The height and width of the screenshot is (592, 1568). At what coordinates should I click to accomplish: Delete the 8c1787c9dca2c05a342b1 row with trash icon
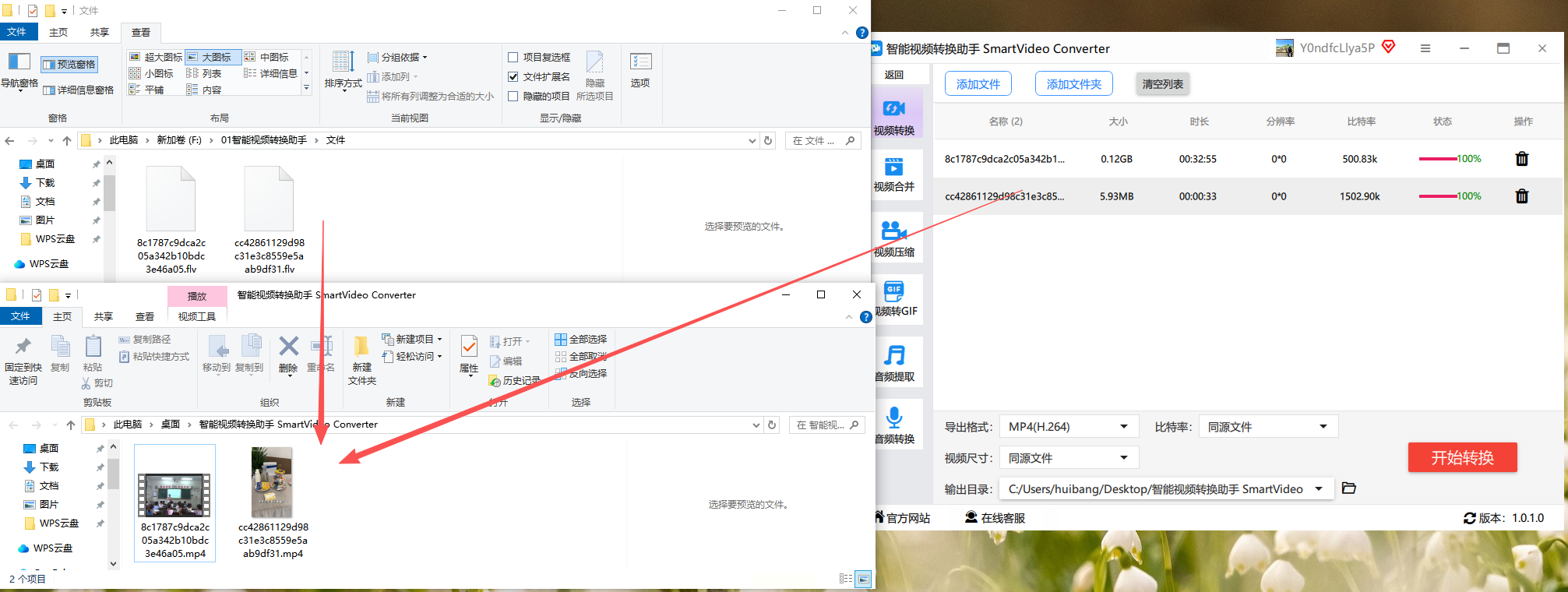click(1521, 159)
